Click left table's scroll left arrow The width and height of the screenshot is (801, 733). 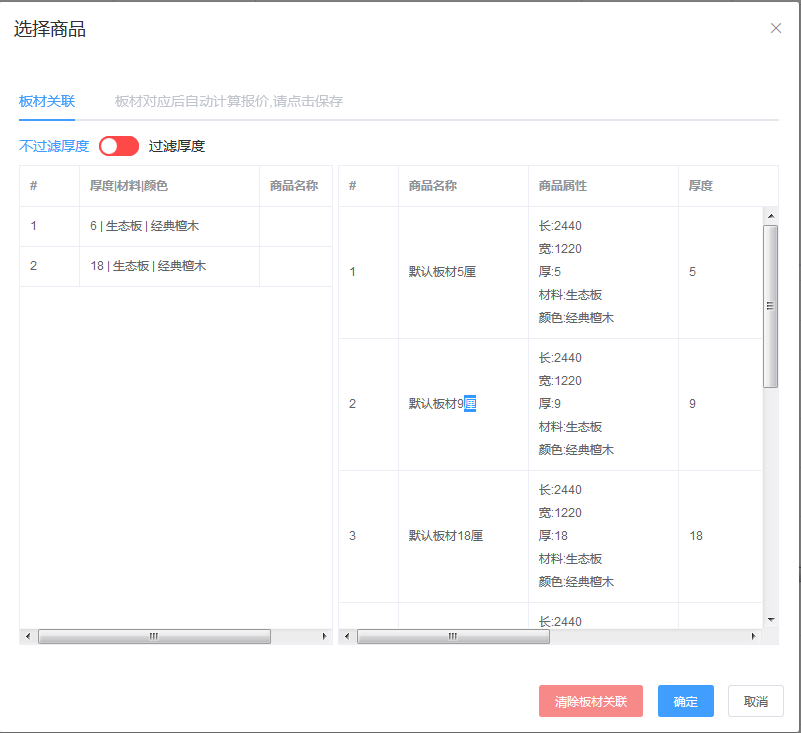[28, 636]
